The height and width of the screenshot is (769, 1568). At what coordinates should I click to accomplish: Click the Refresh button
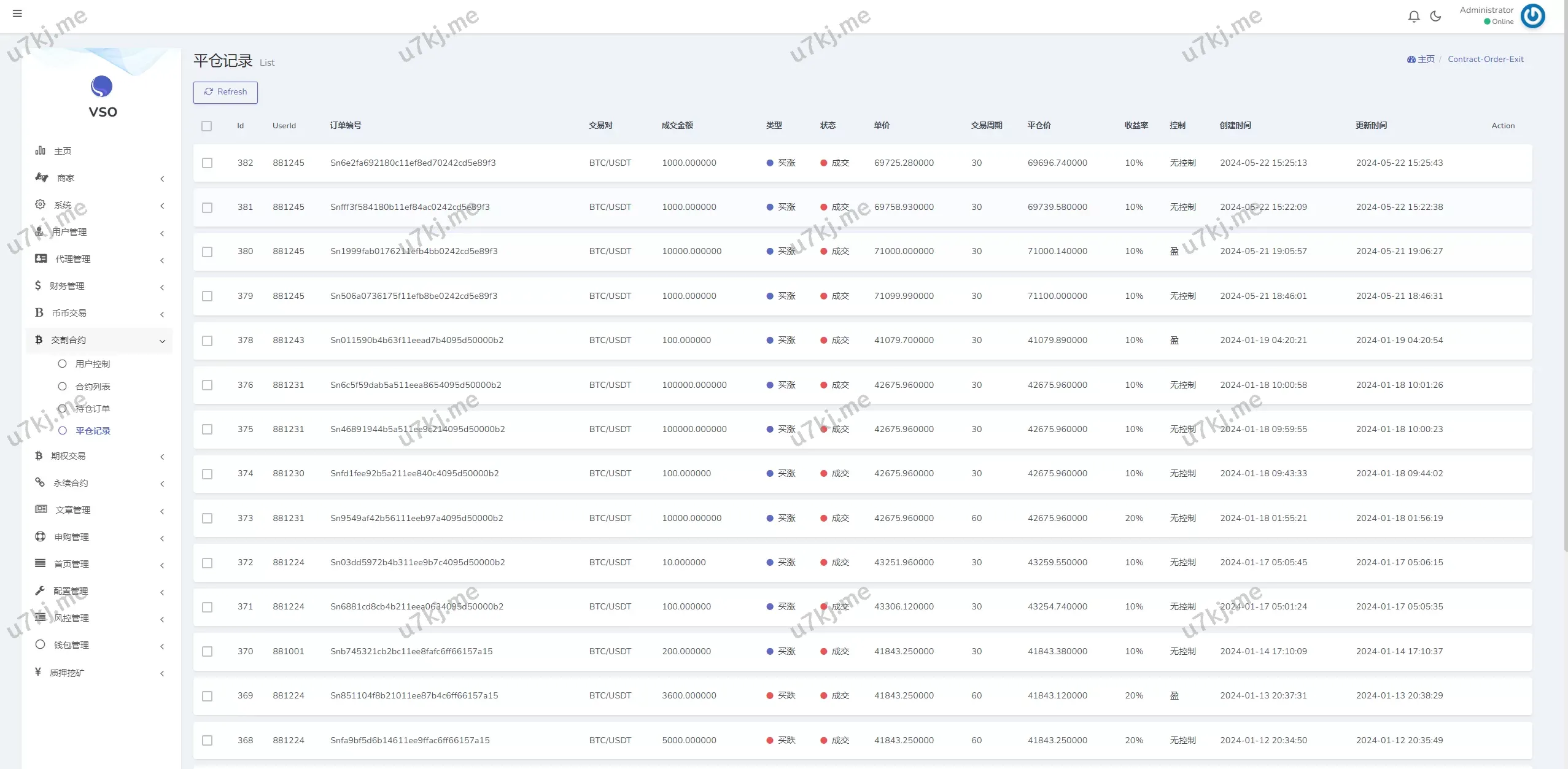point(225,92)
